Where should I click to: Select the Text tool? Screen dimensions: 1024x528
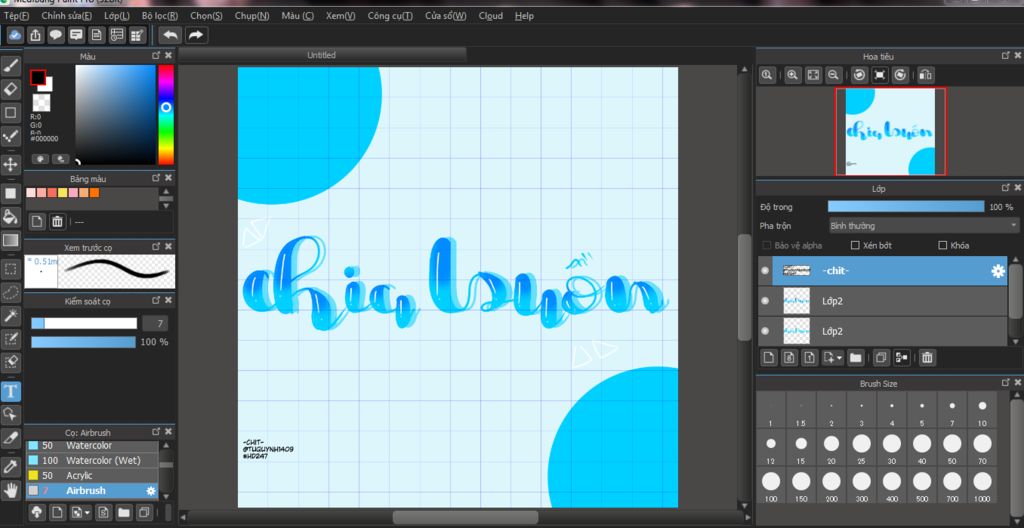(10, 391)
